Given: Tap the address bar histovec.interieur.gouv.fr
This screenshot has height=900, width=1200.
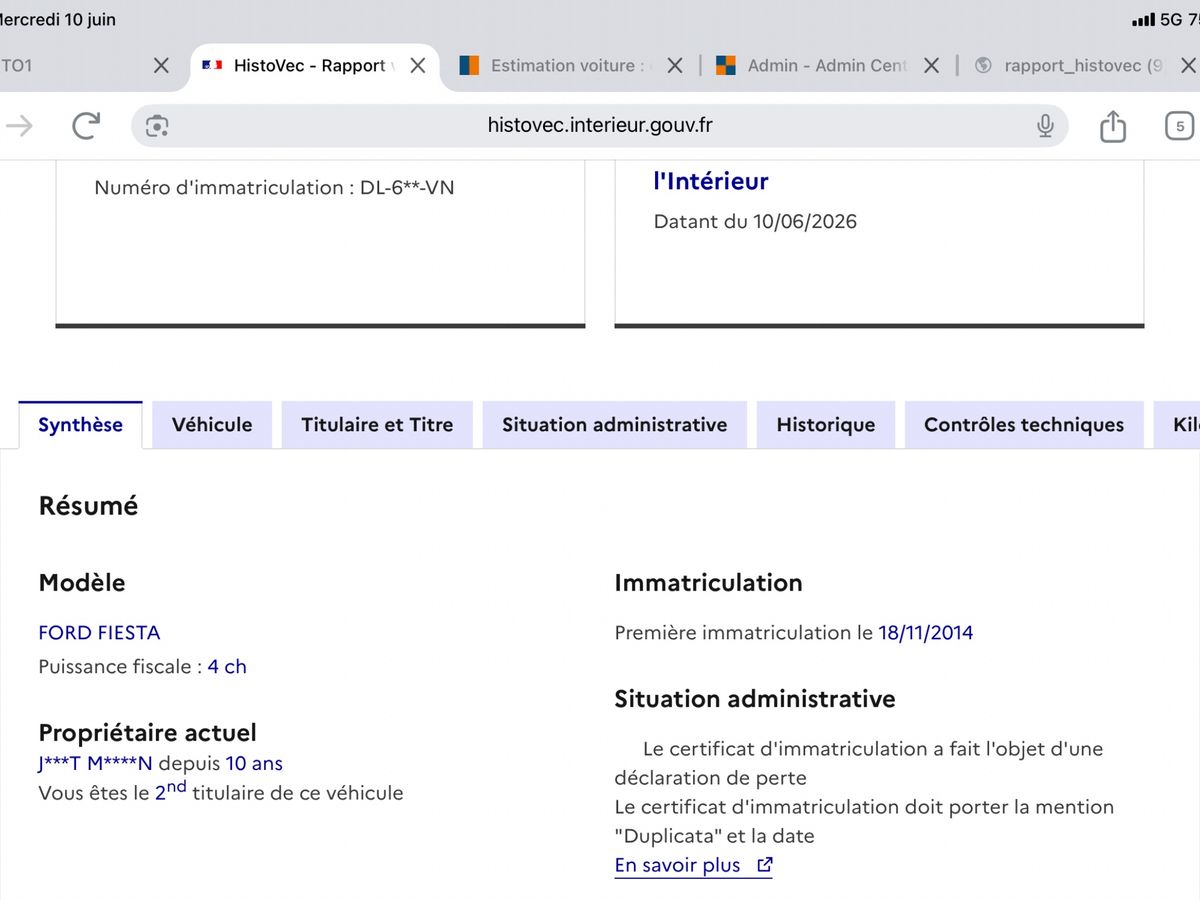Looking at the screenshot, I should coord(600,125).
